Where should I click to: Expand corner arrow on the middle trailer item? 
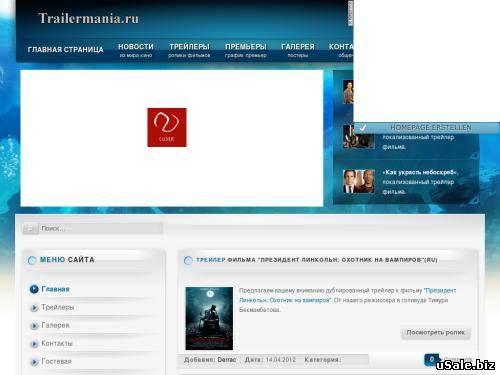pos(475,155)
